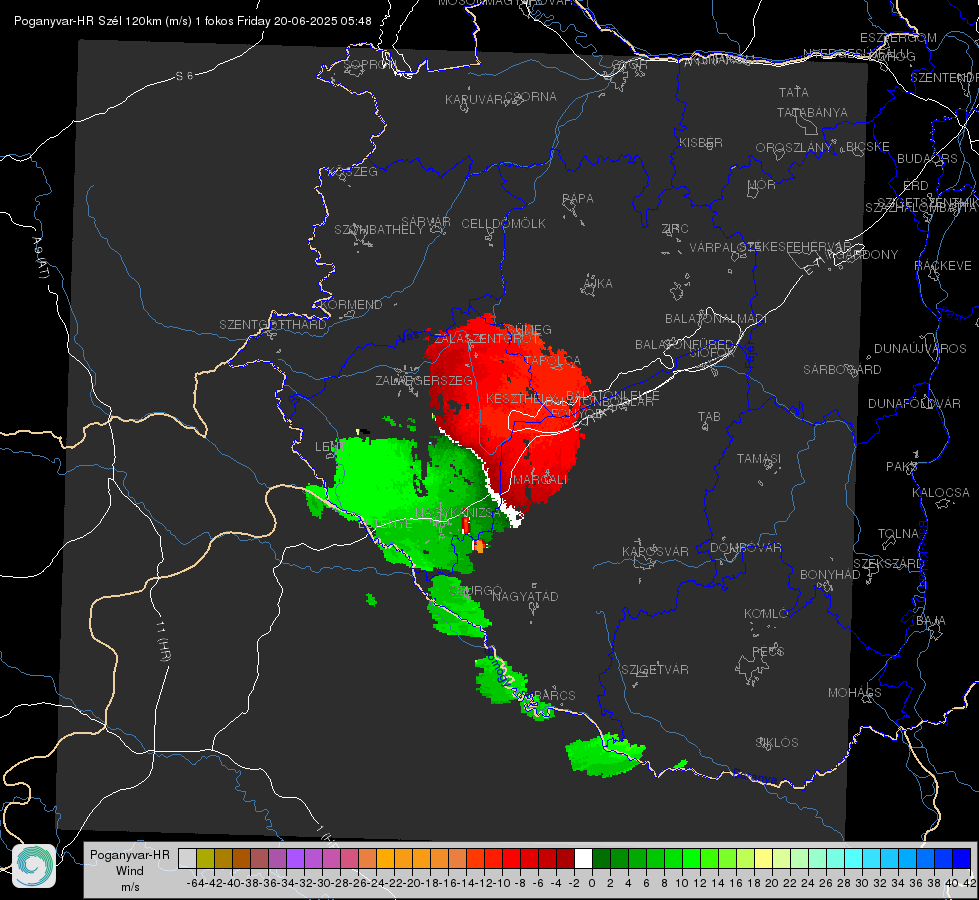The width and height of the screenshot is (979, 900).
Task: Click the CELLDÖMÖLK city label
Action: [503, 223]
